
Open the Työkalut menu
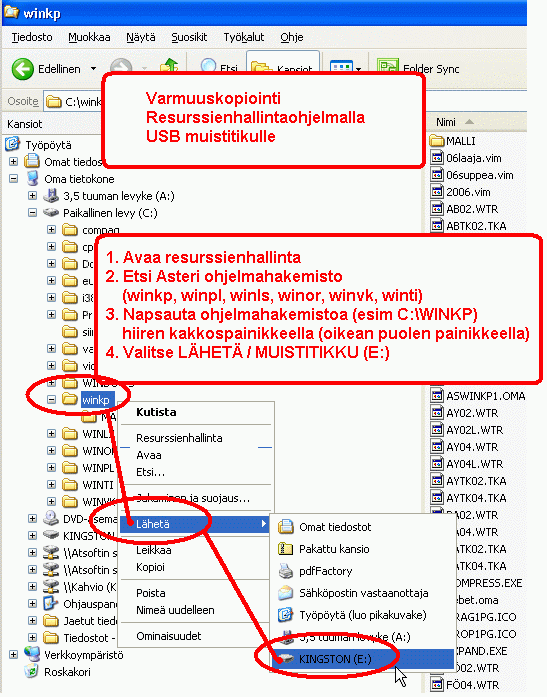244,37
